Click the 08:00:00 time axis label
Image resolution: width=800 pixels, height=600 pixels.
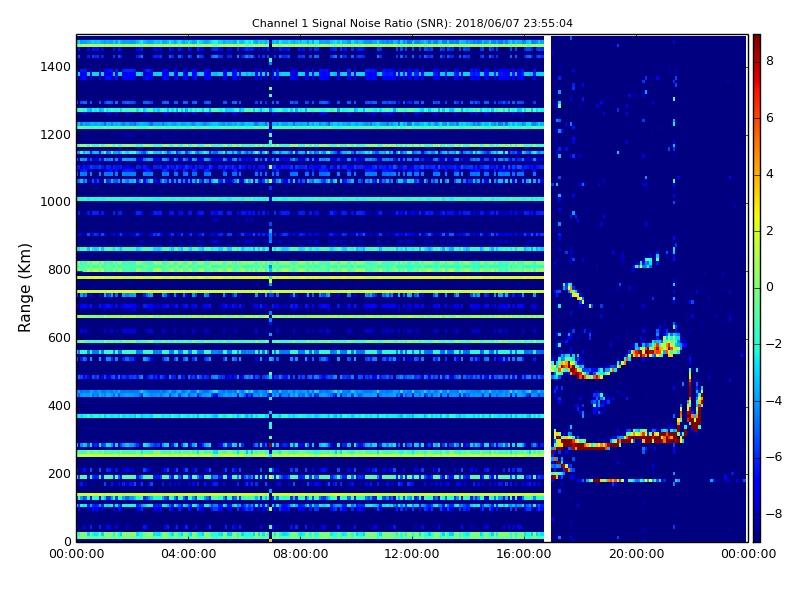pyautogui.click(x=301, y=554)
